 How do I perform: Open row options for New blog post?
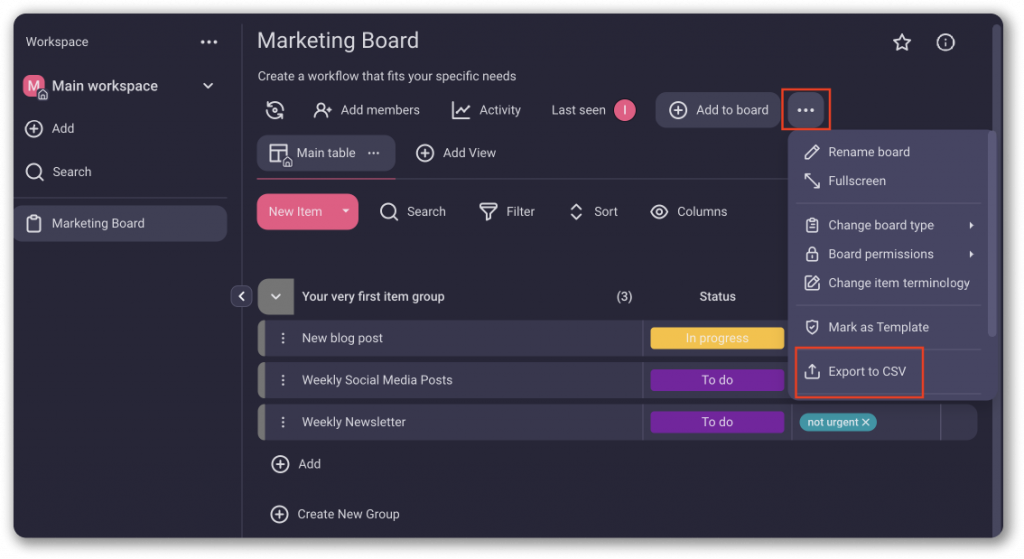[x=283, y=338]
